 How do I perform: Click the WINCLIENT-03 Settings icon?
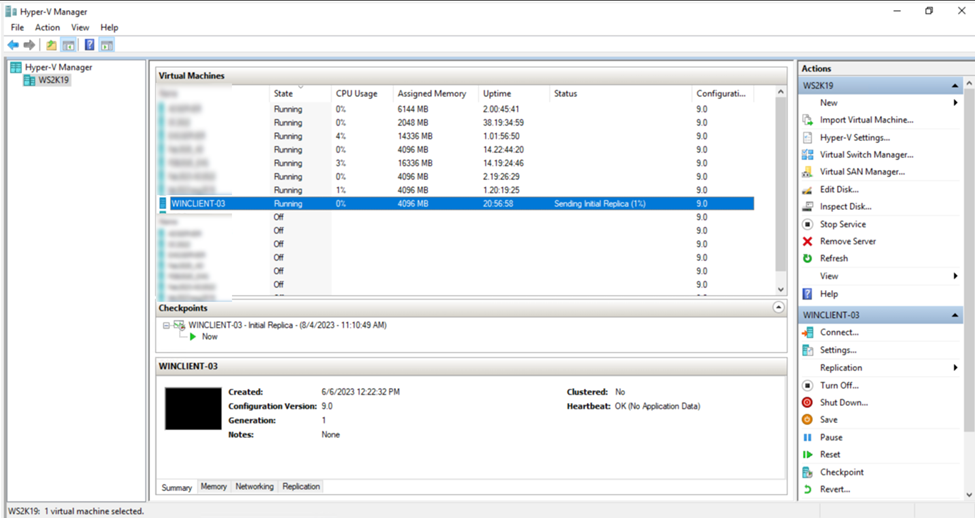point(807,350)
